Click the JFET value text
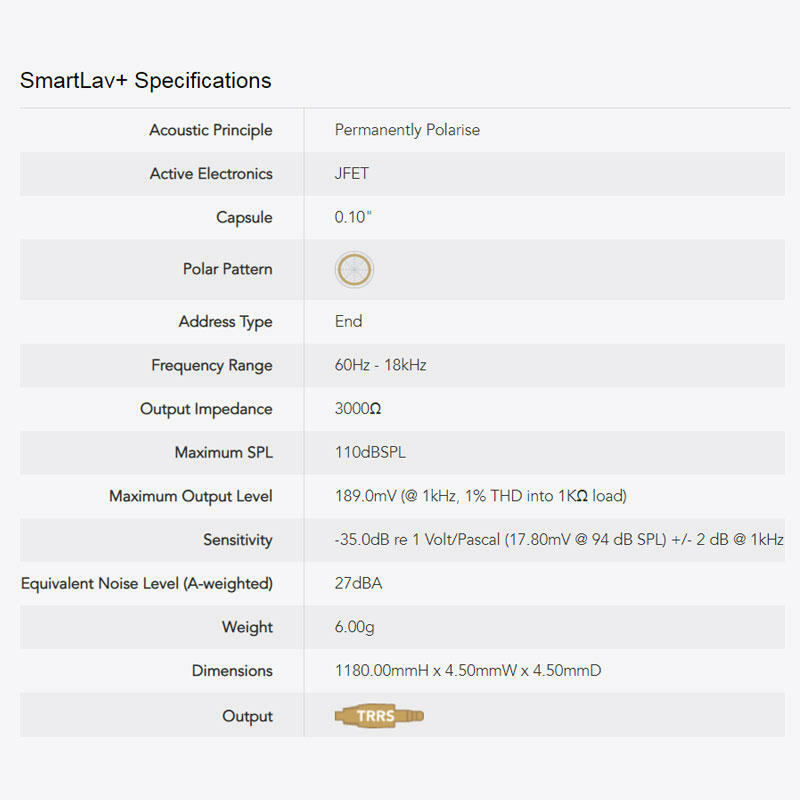The width and height of the screenshot is (800, 800). [352, 174]
